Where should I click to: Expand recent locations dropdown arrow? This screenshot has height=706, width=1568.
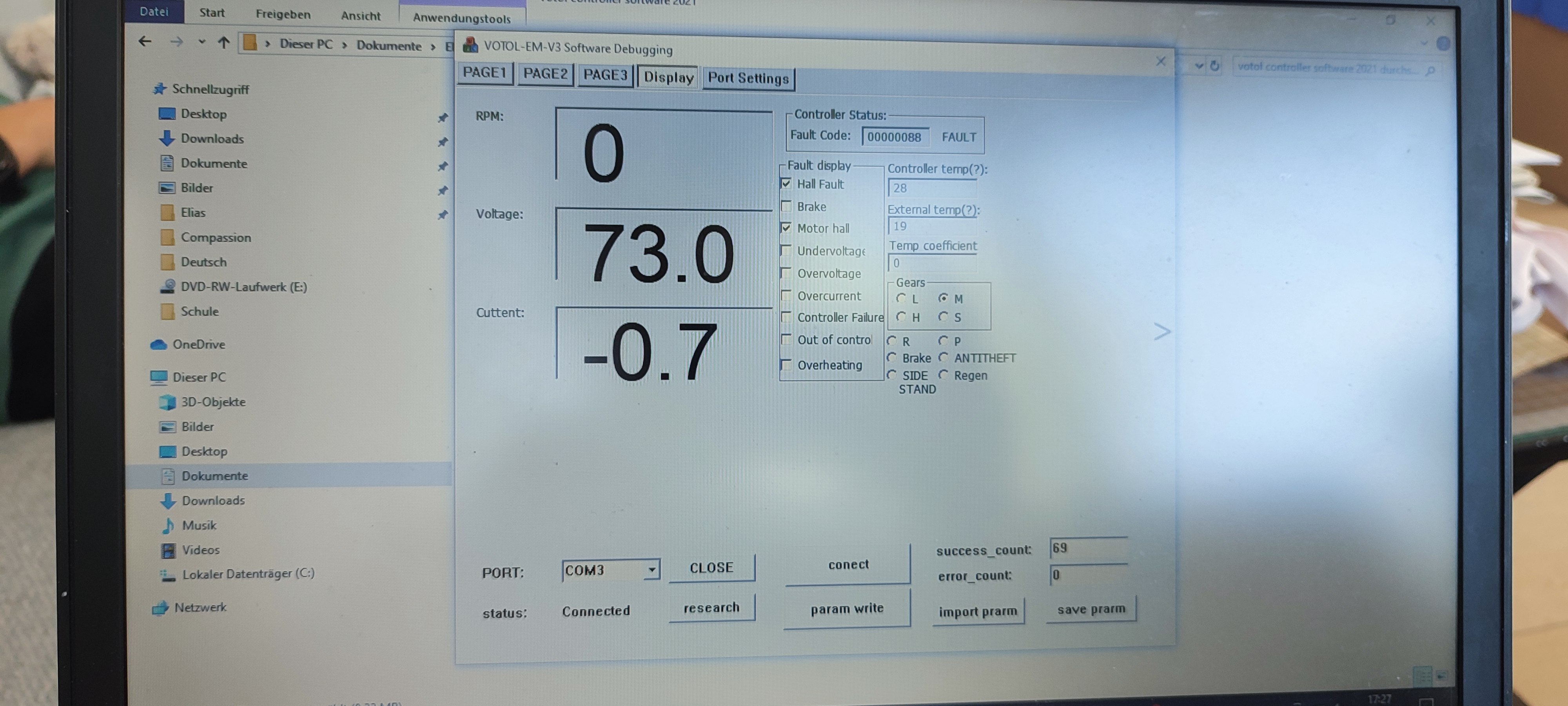(201, 42)
